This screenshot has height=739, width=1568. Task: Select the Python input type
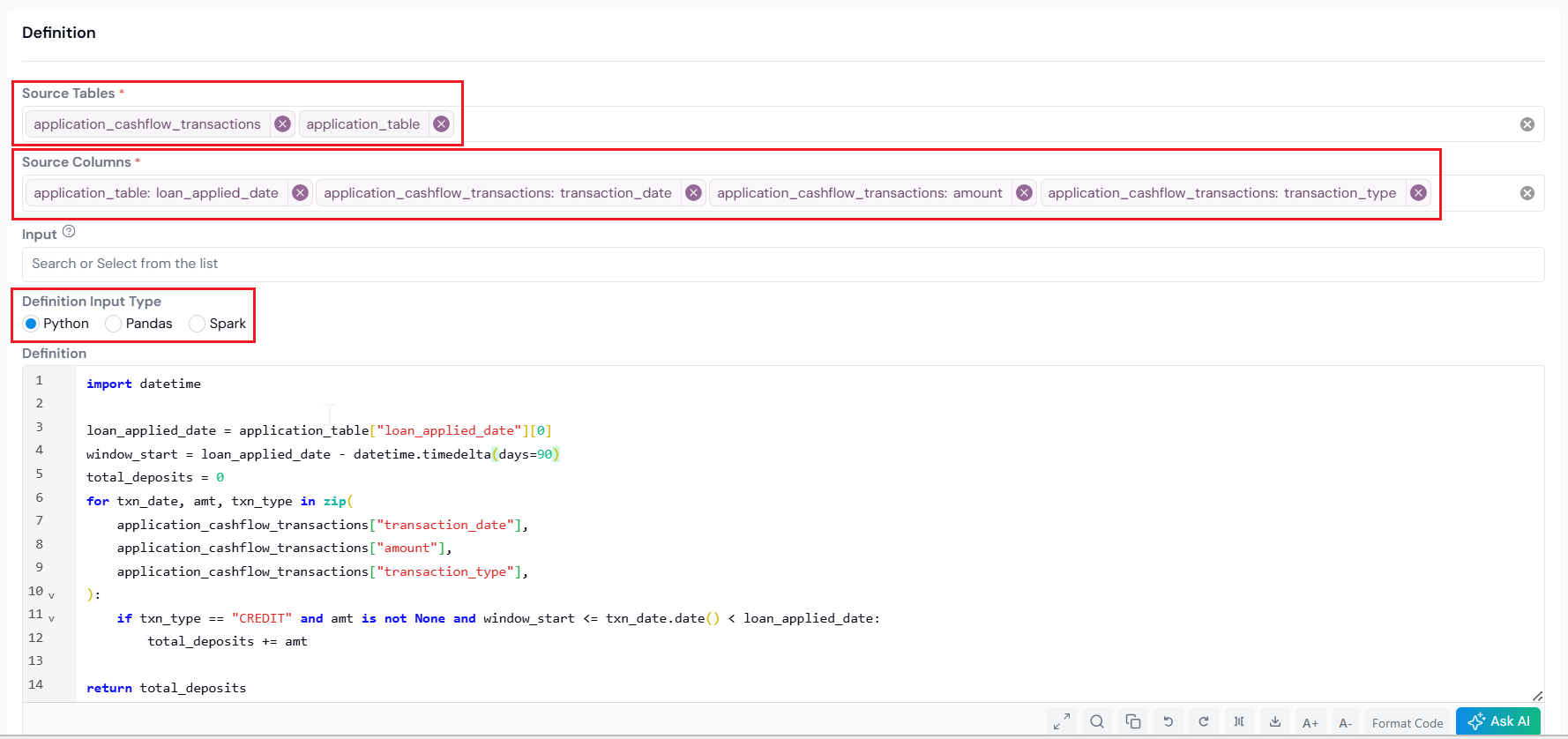click(31, 324)
